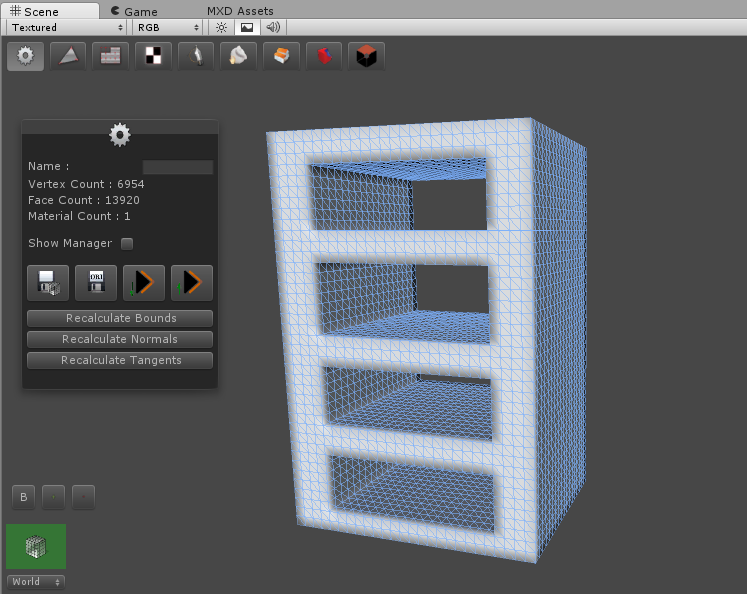Switch to the Game tab
The image size is (747, 594).
135,11
